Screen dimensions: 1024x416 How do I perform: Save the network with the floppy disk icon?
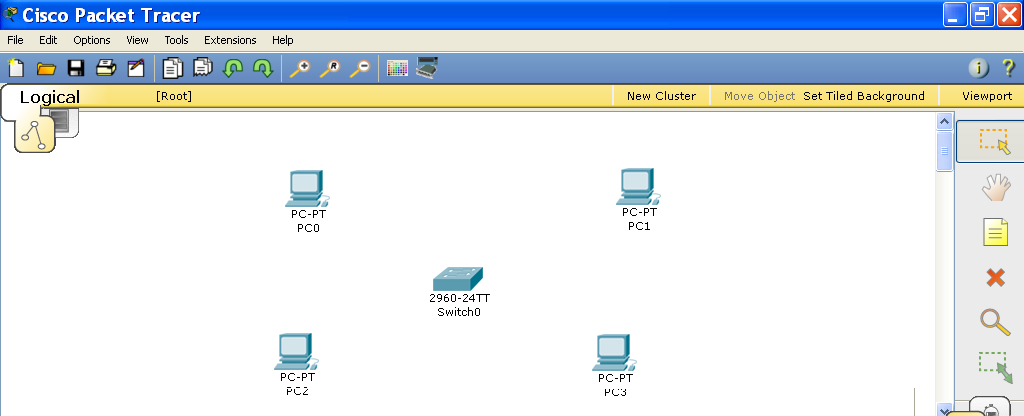click(x=76, y=67)
